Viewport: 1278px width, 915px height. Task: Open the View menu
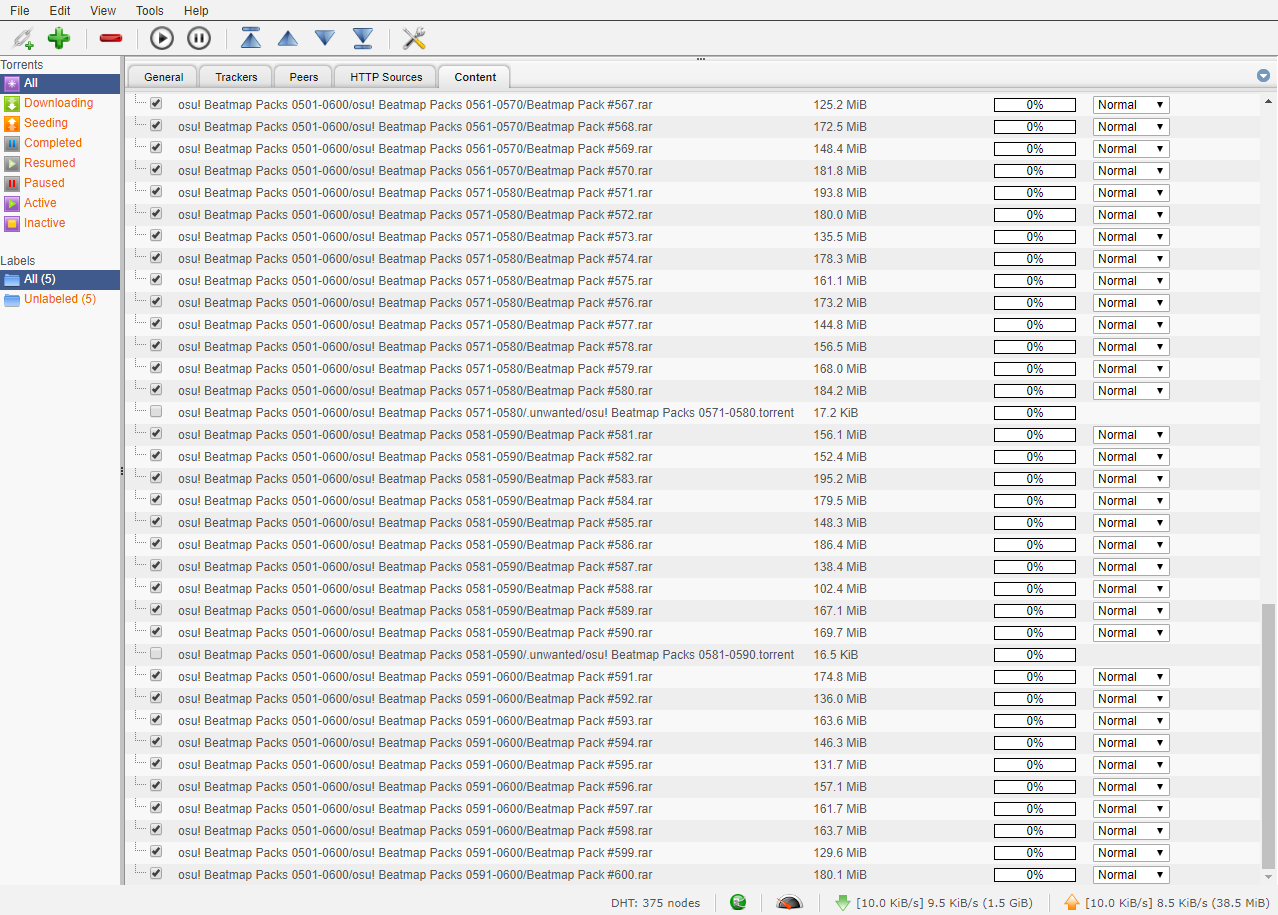point(103,11)
